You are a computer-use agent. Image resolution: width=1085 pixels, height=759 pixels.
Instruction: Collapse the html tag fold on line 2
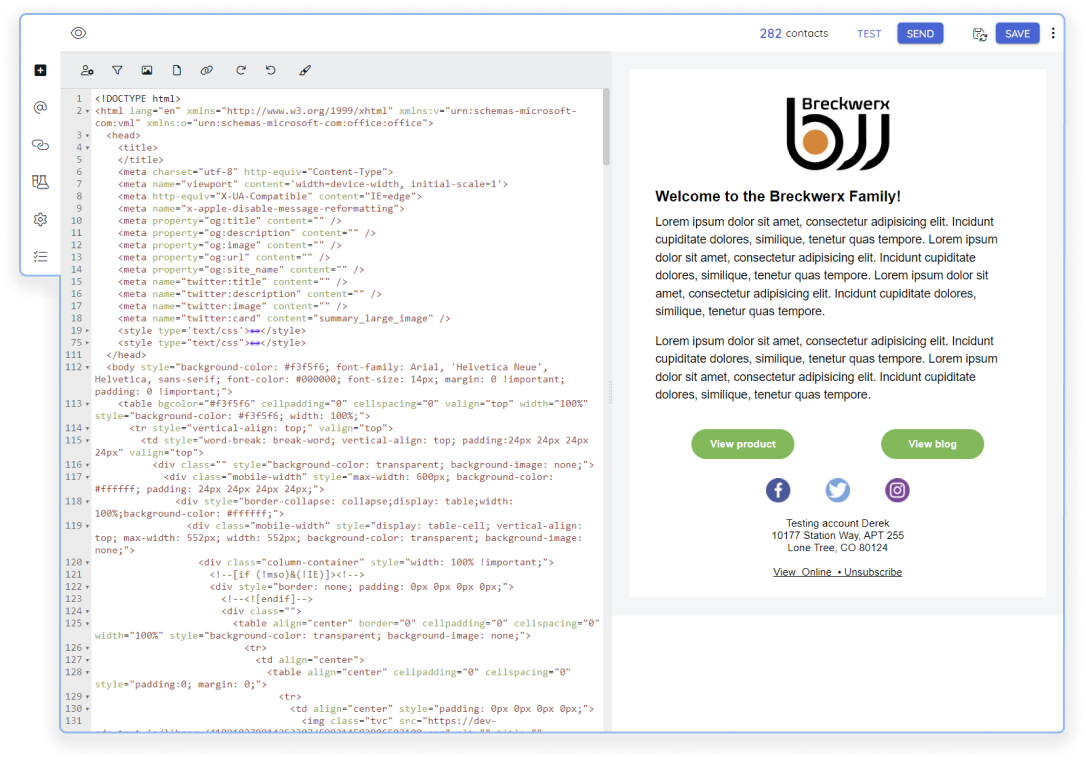87,111
